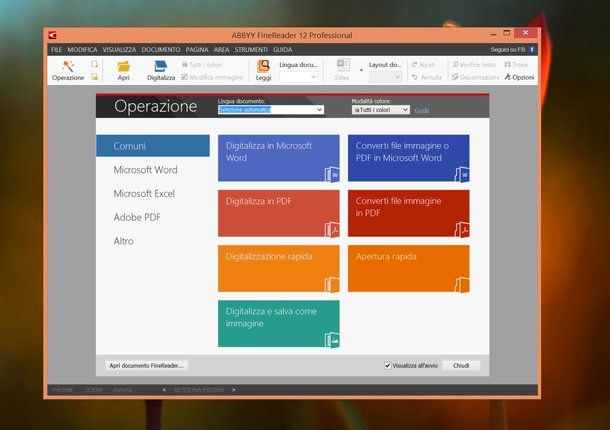Screen dimensions: 610x430
Task: Click the Seguici su FB link
Action: [508, 50]
